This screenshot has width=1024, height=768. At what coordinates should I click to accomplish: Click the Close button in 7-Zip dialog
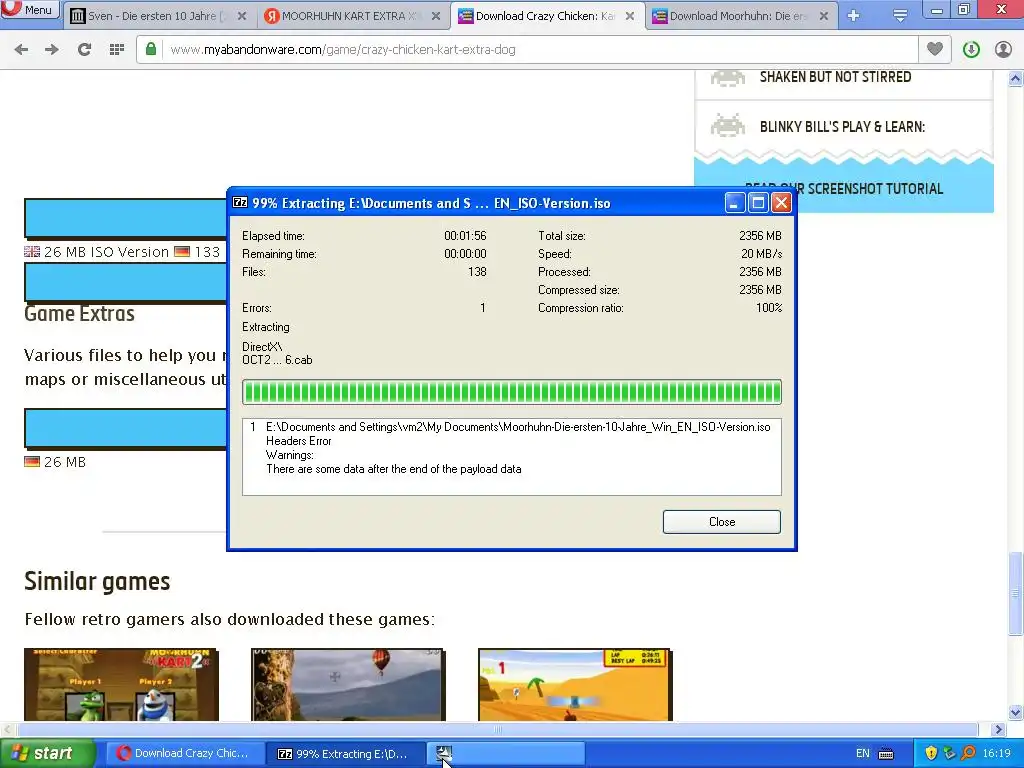point(722,522)
